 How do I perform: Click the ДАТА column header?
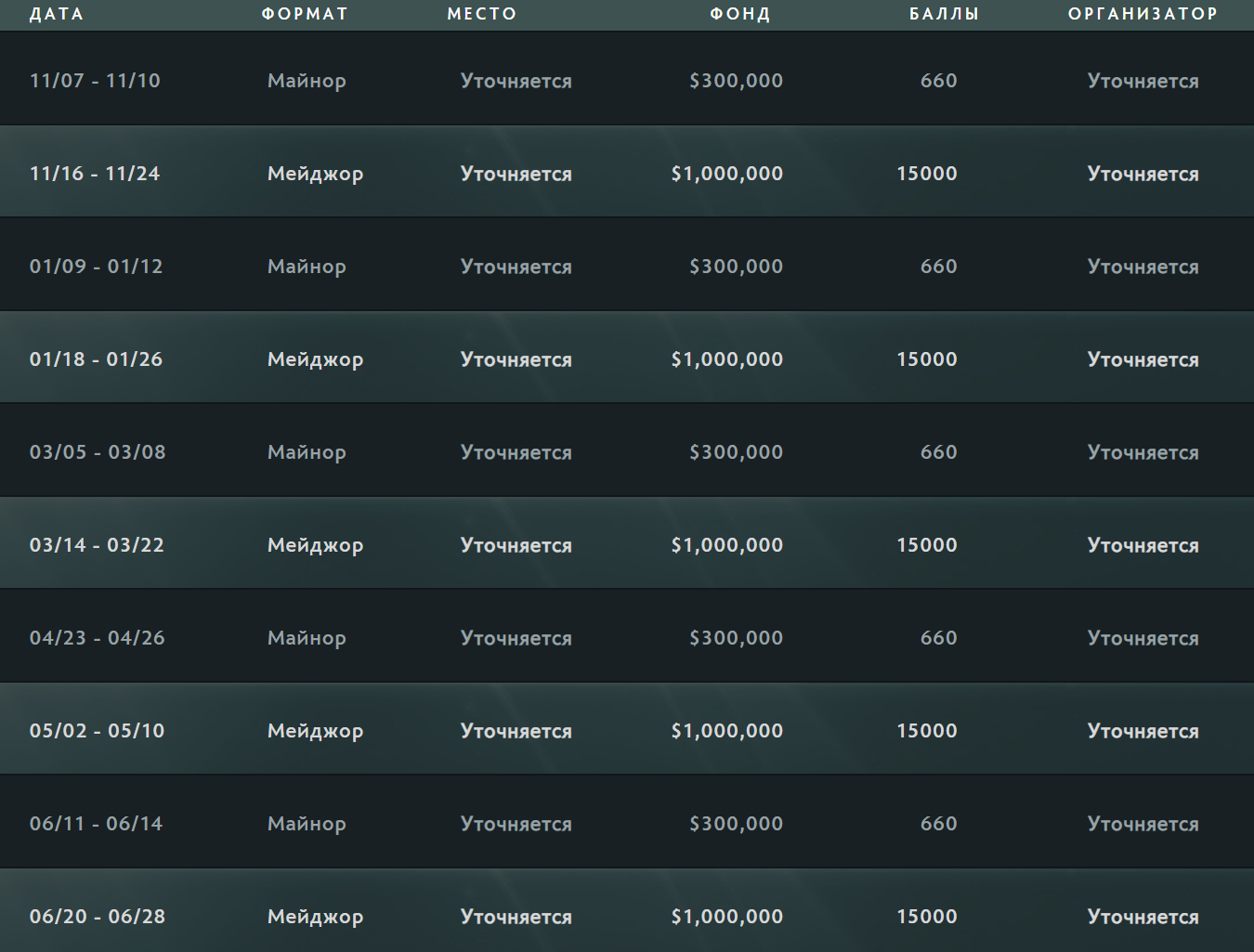pos(57,14)
